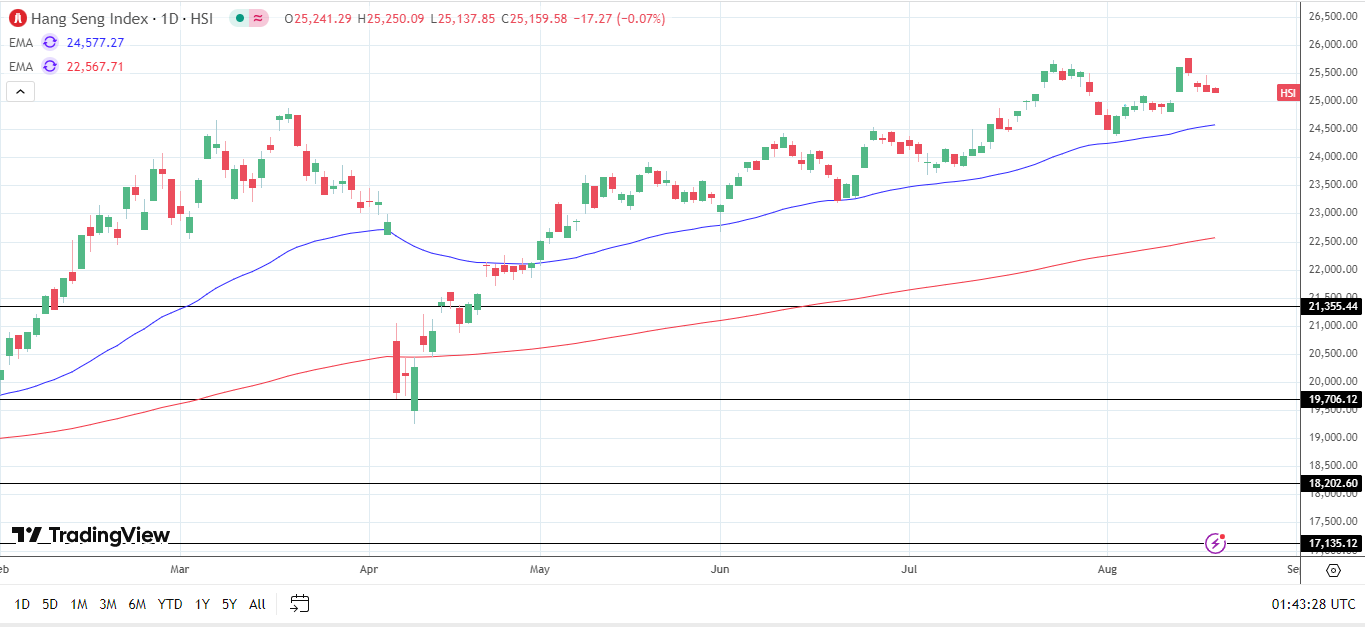This screenshot has height=627, width=1365.
Task: Click the first EMA indicator label
Action: (x=21, y=43)
